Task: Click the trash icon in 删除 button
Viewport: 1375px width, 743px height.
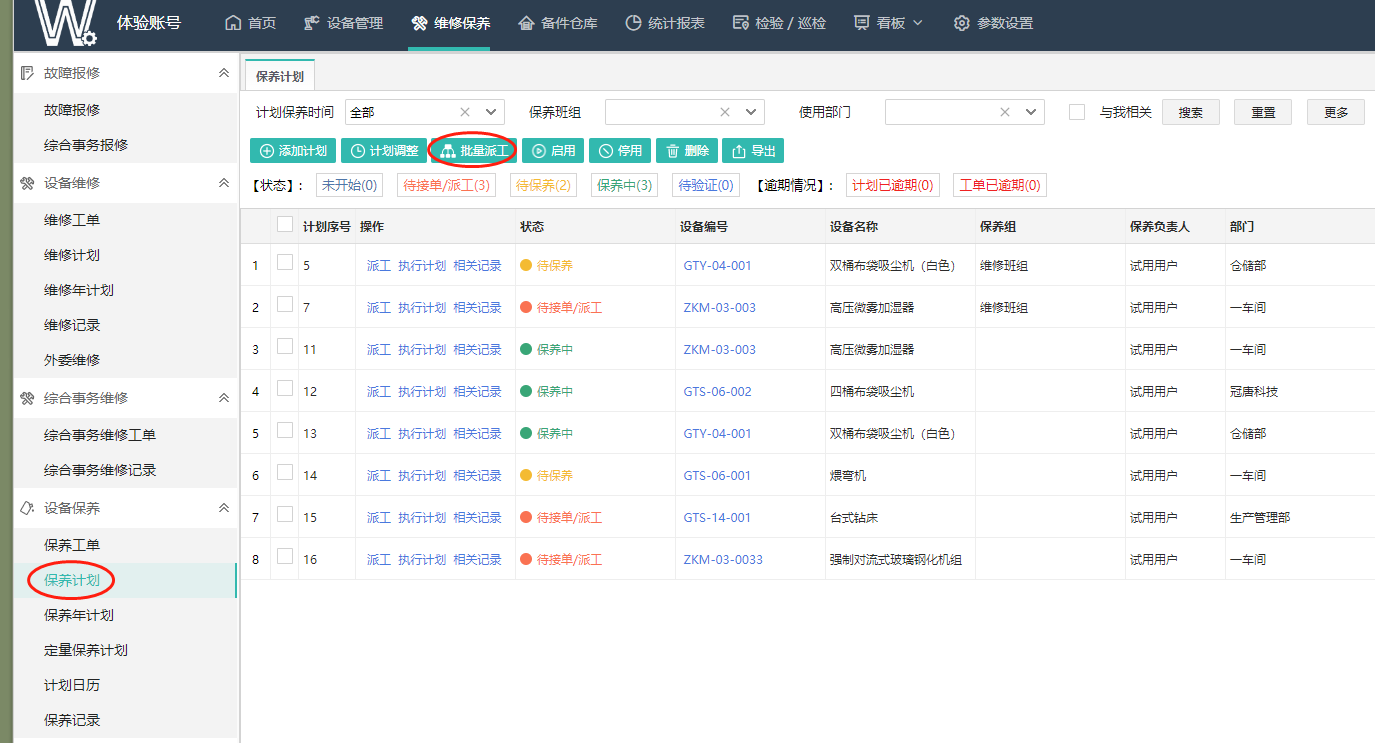Action: click(672, 151)
